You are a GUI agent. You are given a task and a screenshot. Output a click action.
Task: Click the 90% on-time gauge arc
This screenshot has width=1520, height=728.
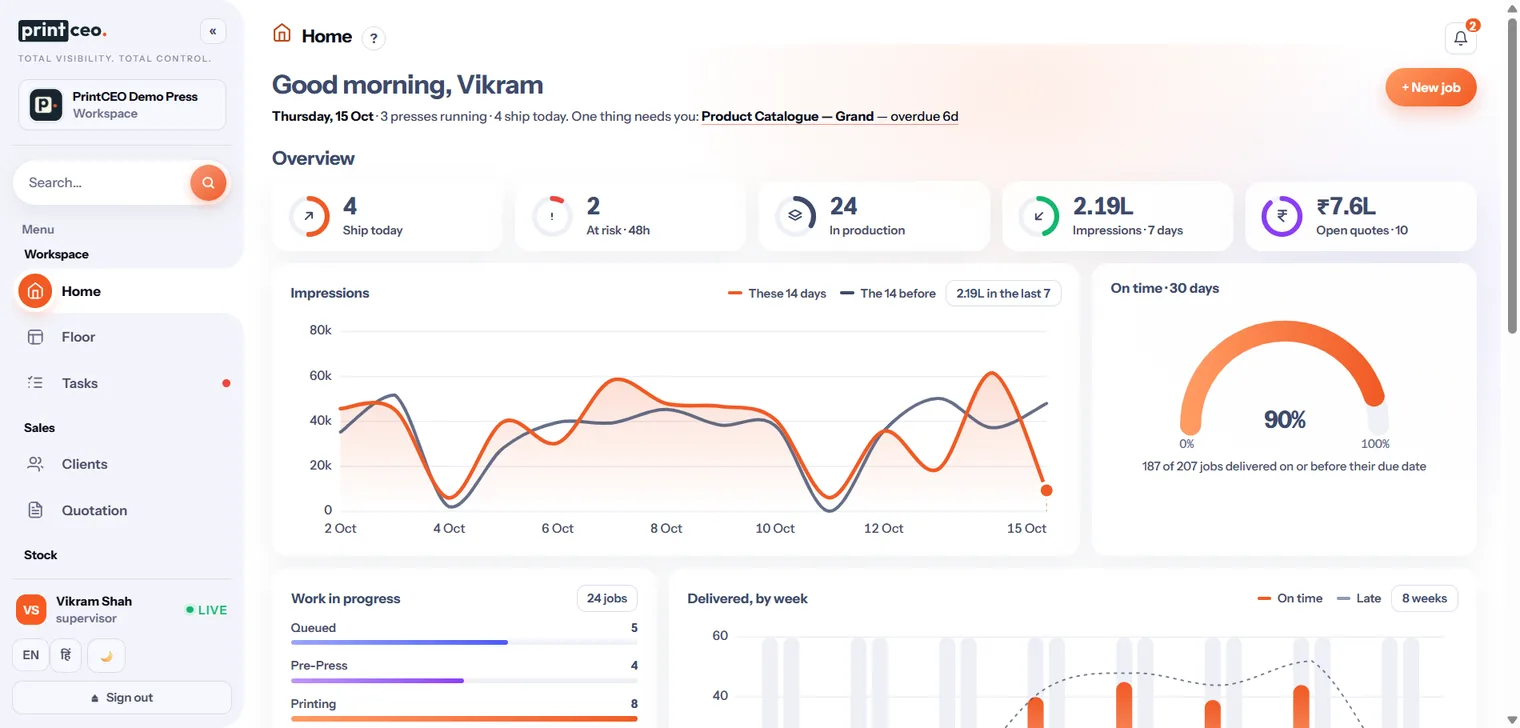(1283, 377)
